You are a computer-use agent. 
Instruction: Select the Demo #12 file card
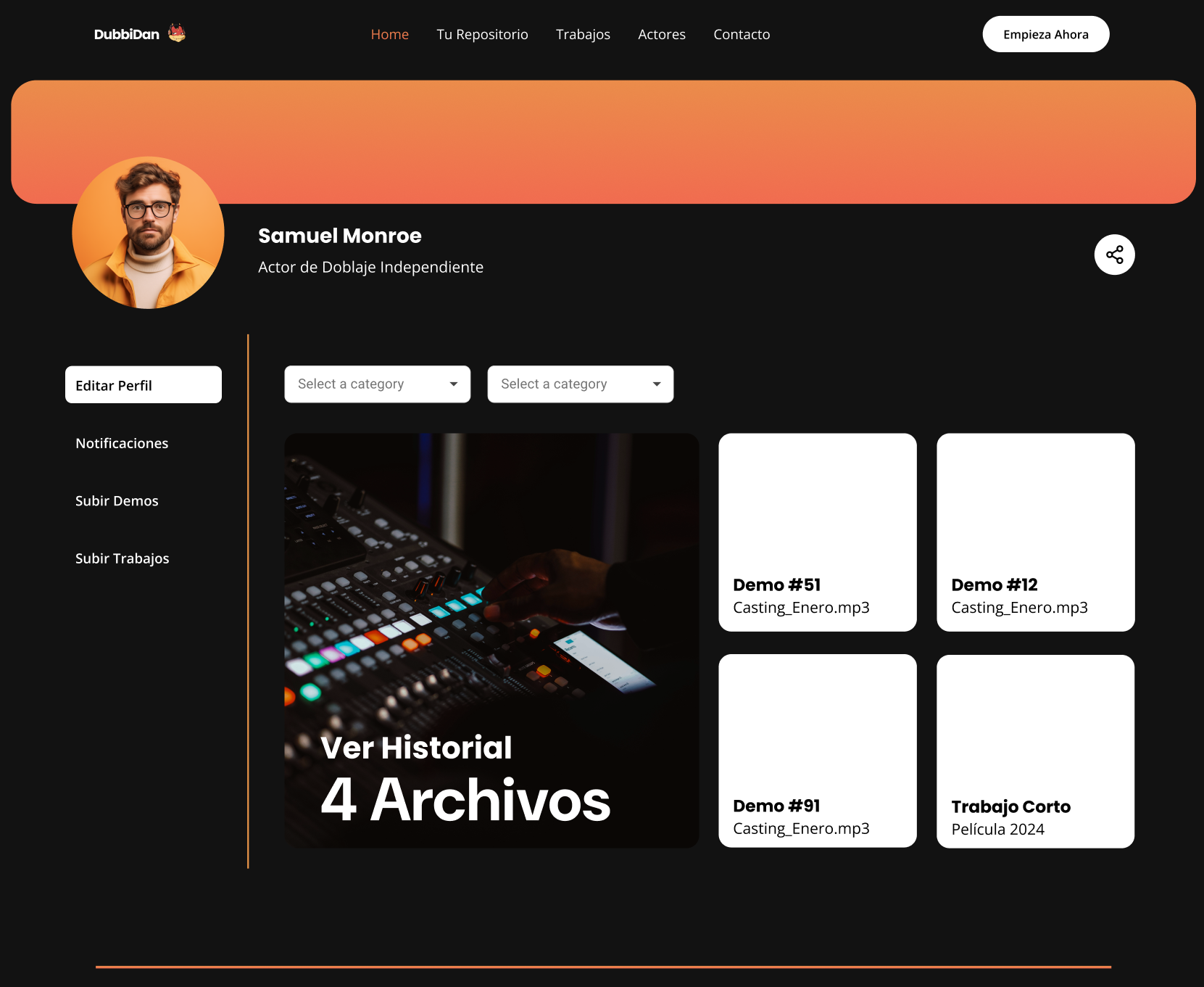1035,532
